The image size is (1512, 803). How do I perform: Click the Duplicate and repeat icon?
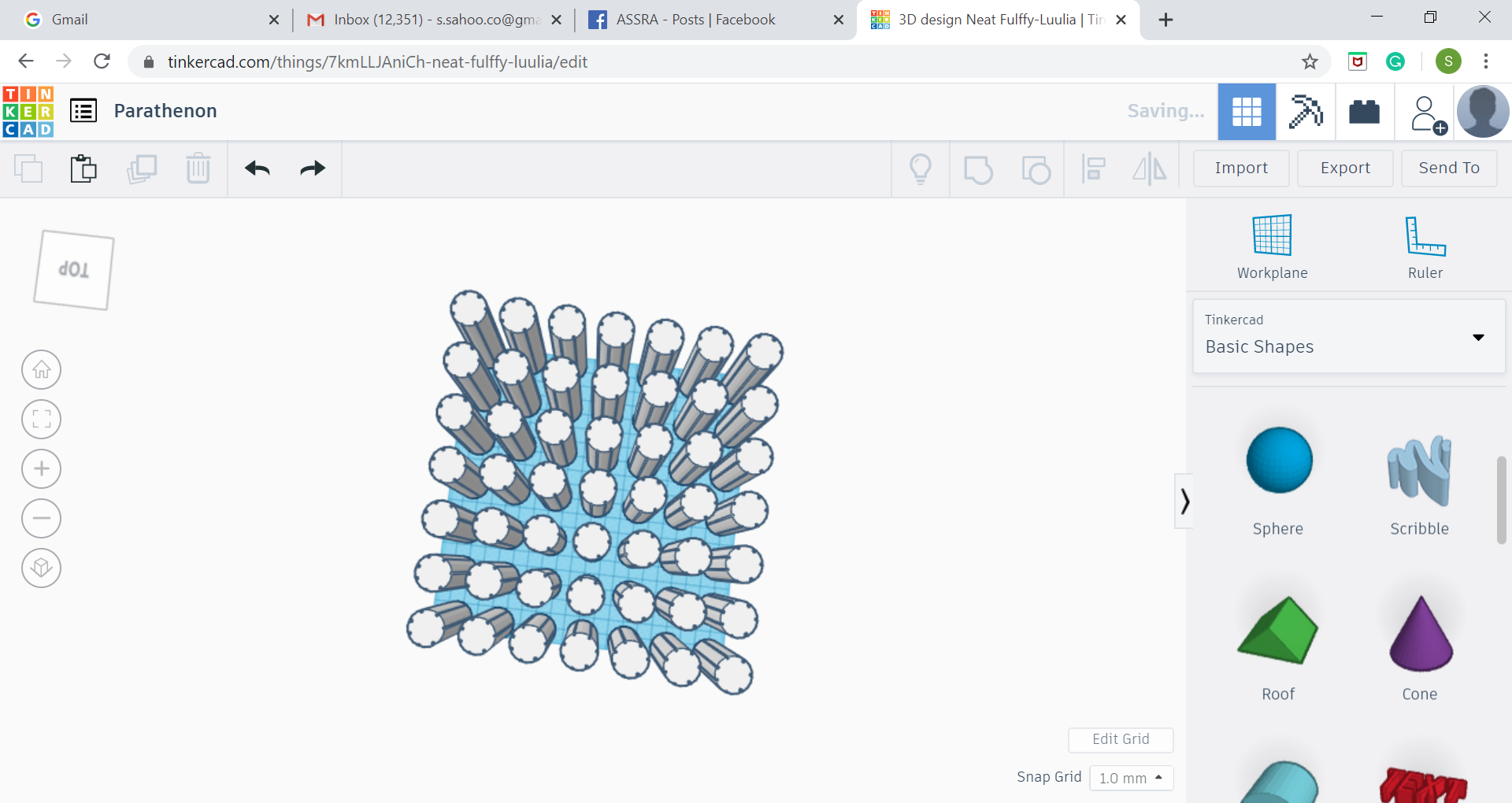pyautogui.click(x=142, y=168)
